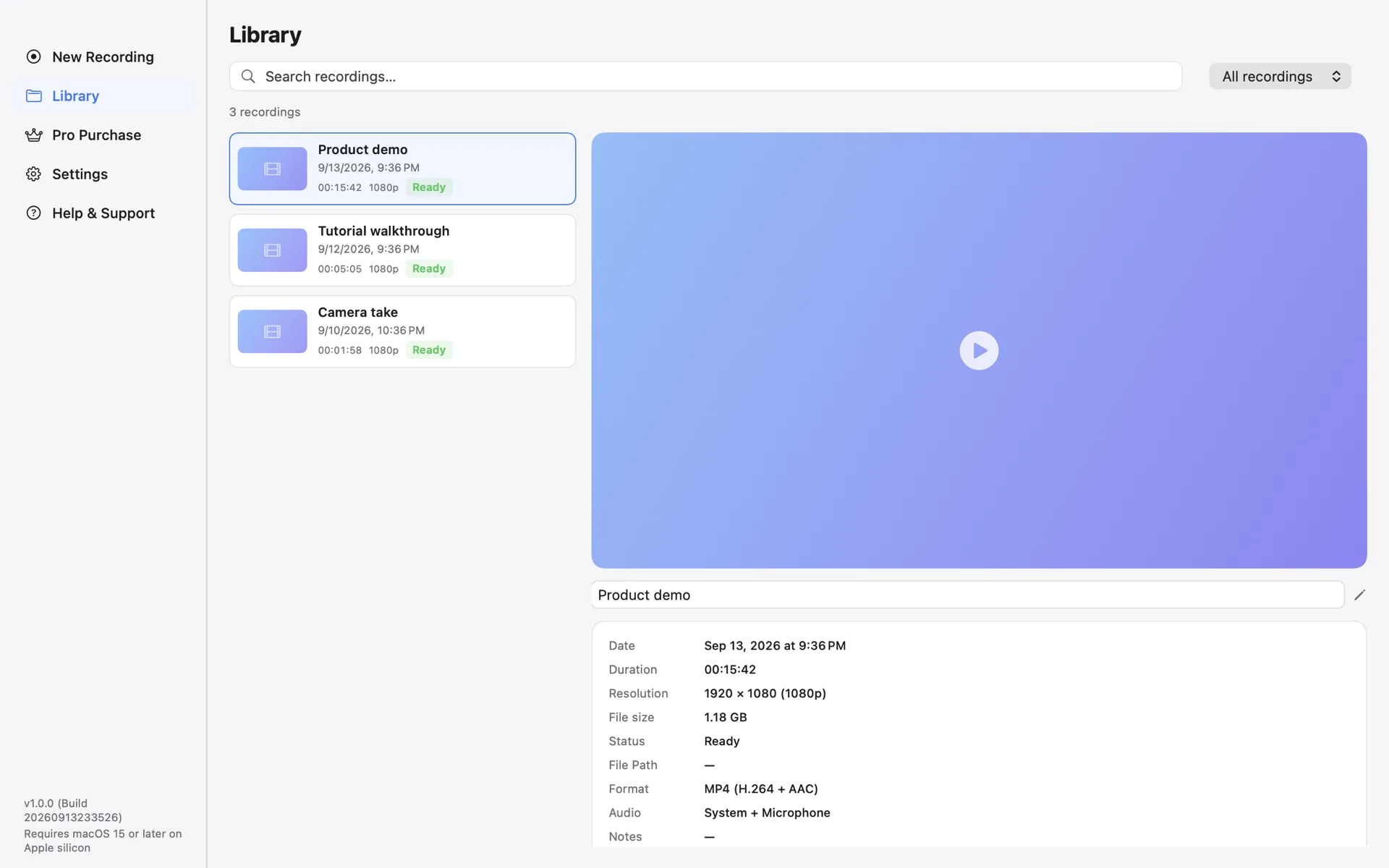
Task: Click the 00:05:05 duration text
Action: click(x=339, y=268)
